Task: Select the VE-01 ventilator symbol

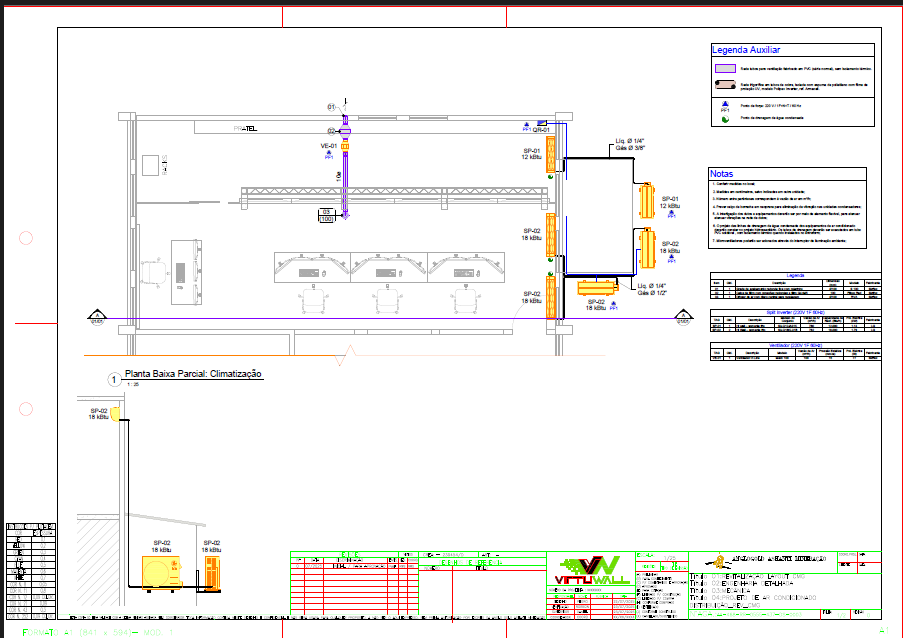Action: [x=344, y=148]
